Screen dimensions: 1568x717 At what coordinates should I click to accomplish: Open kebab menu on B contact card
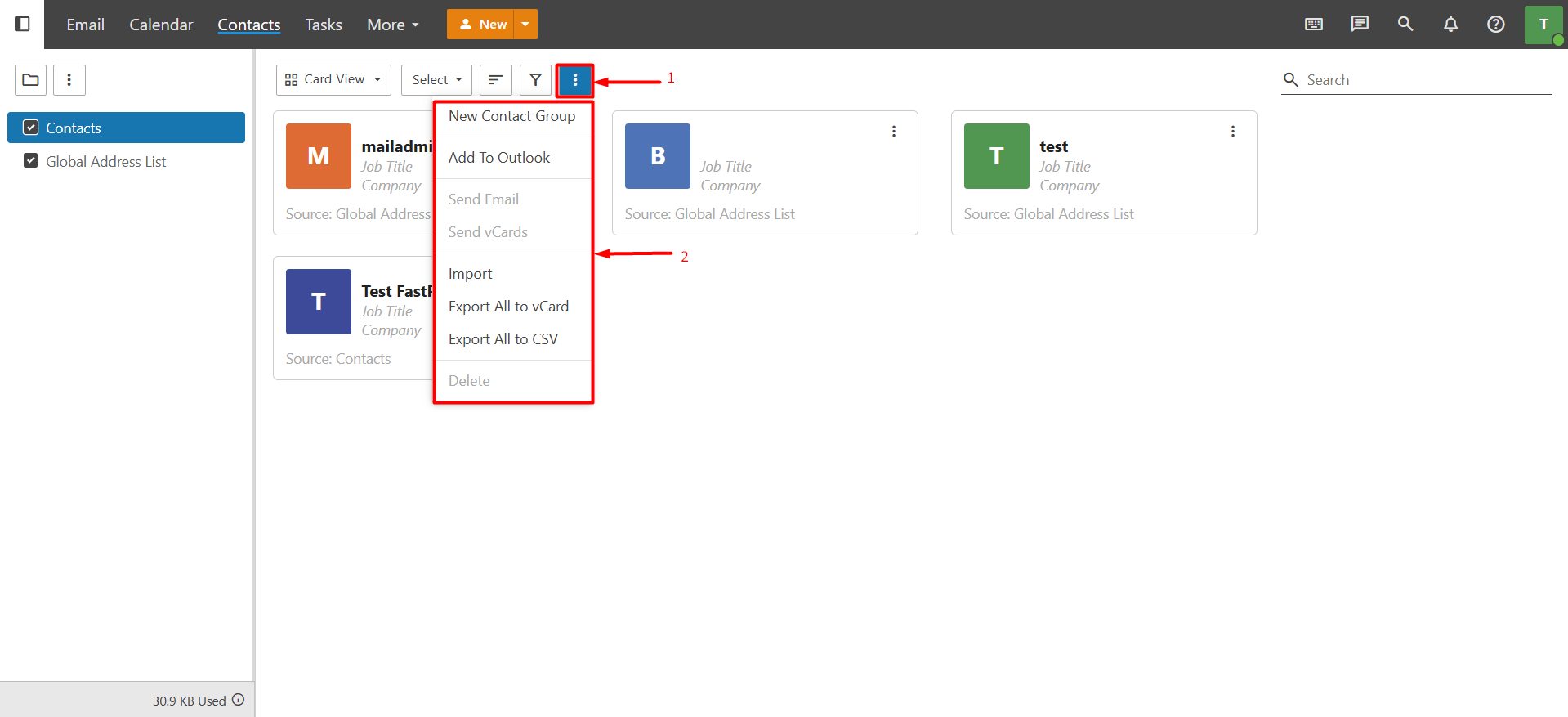click(894, 132)
